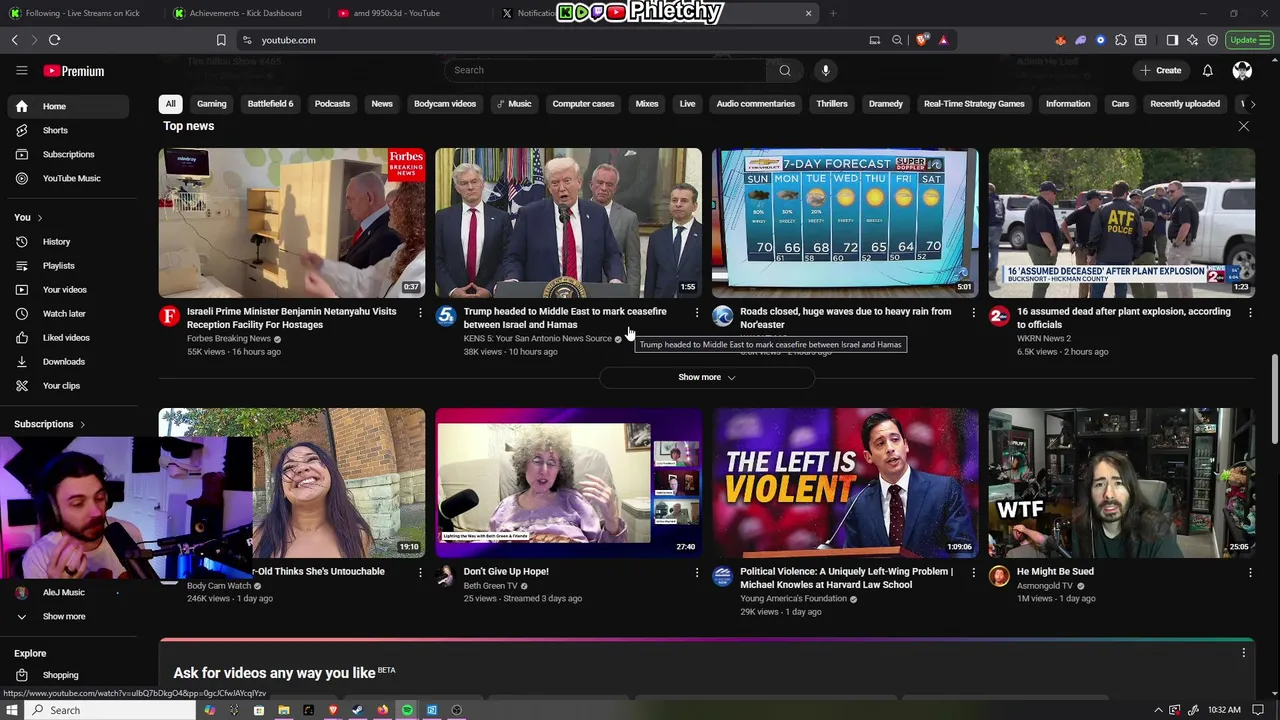Open Shopping under Explore

tap(68, 675)
